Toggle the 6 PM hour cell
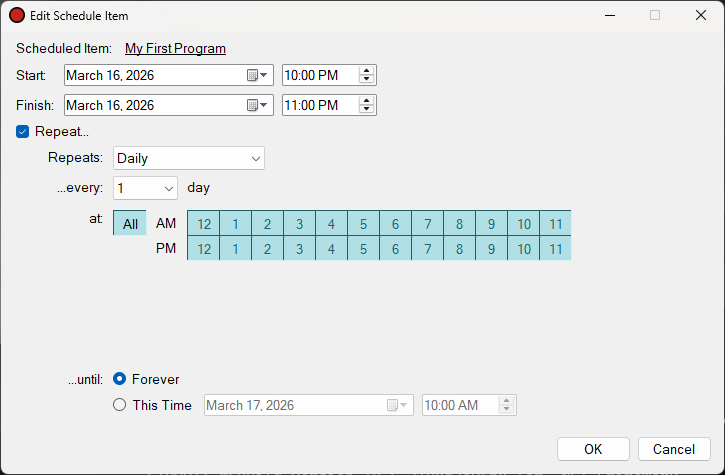Viewport: 725px width, 475px height. pyautogui.click(x=395, y=248)
